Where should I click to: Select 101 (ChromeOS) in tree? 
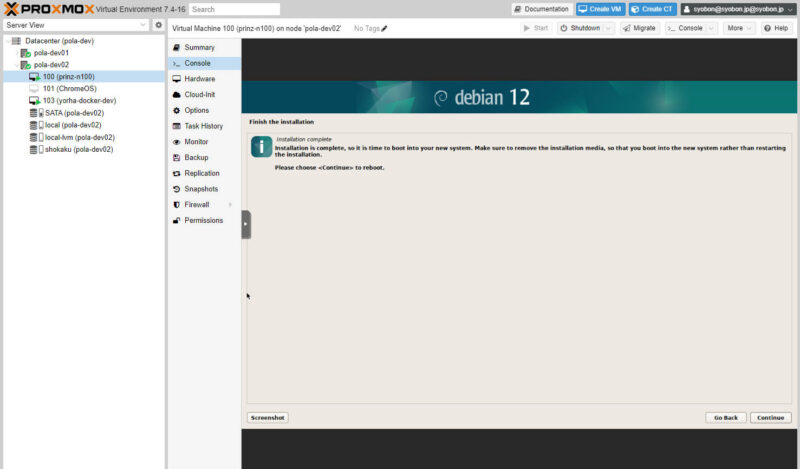tap(84, 89)
